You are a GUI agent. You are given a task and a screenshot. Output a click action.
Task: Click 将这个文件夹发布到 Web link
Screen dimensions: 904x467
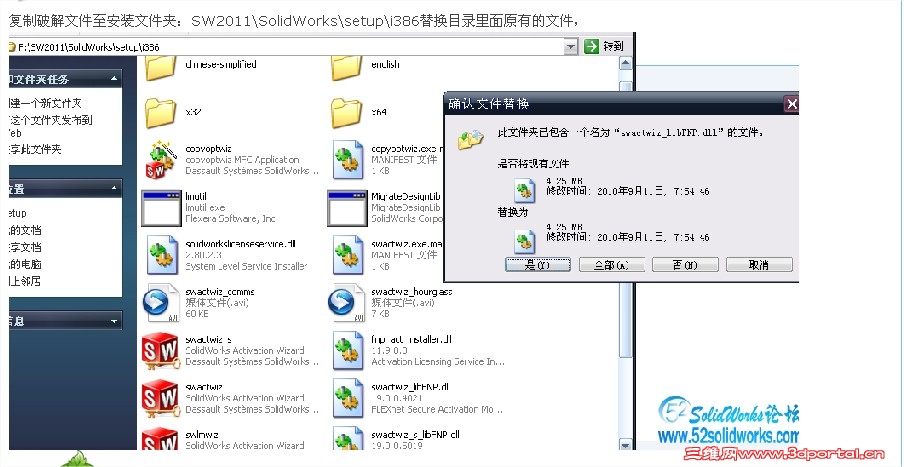click(x=51, y=126)
